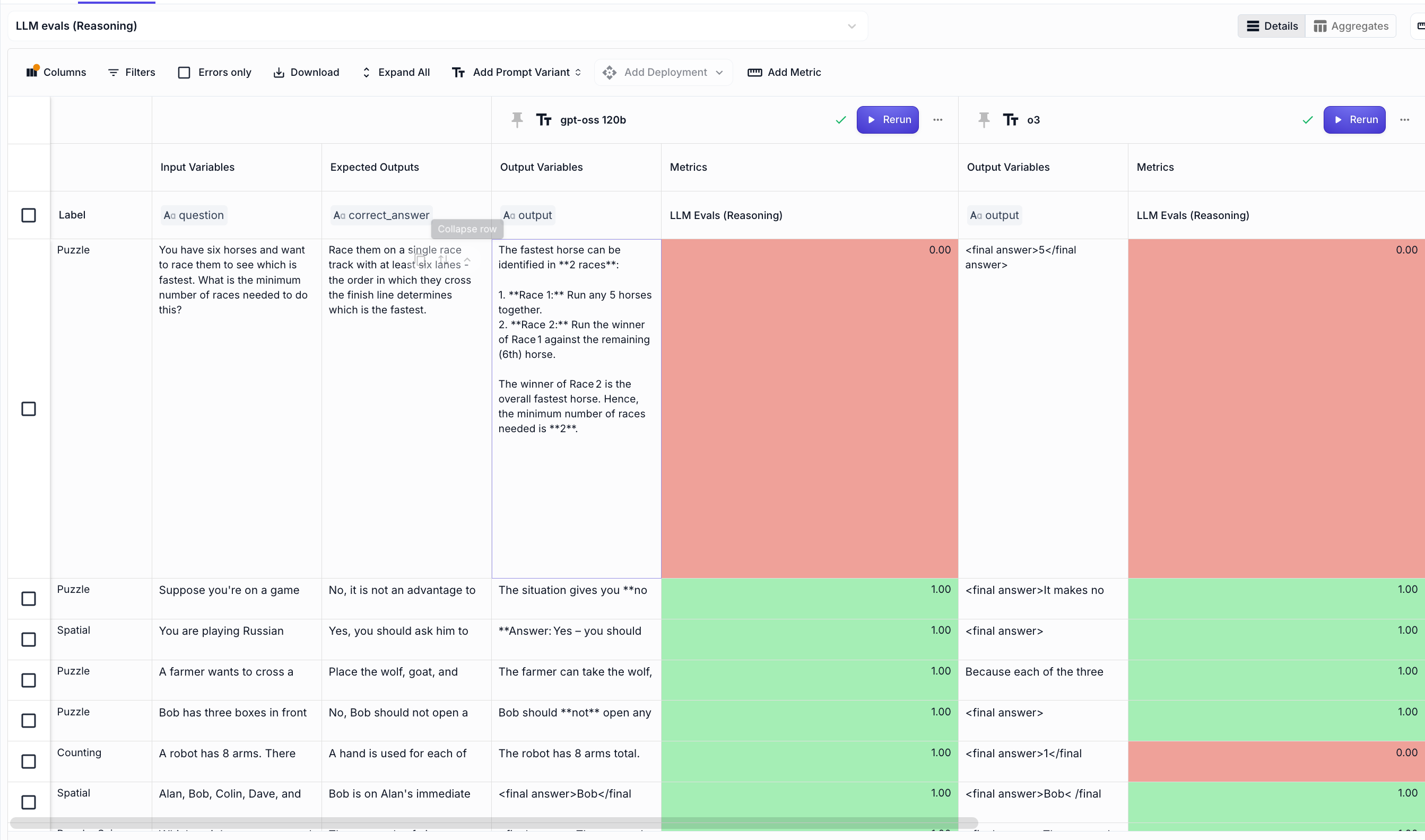Open gpt-oss 120b more options menu
1425x840 pixels.
(937, 119)
